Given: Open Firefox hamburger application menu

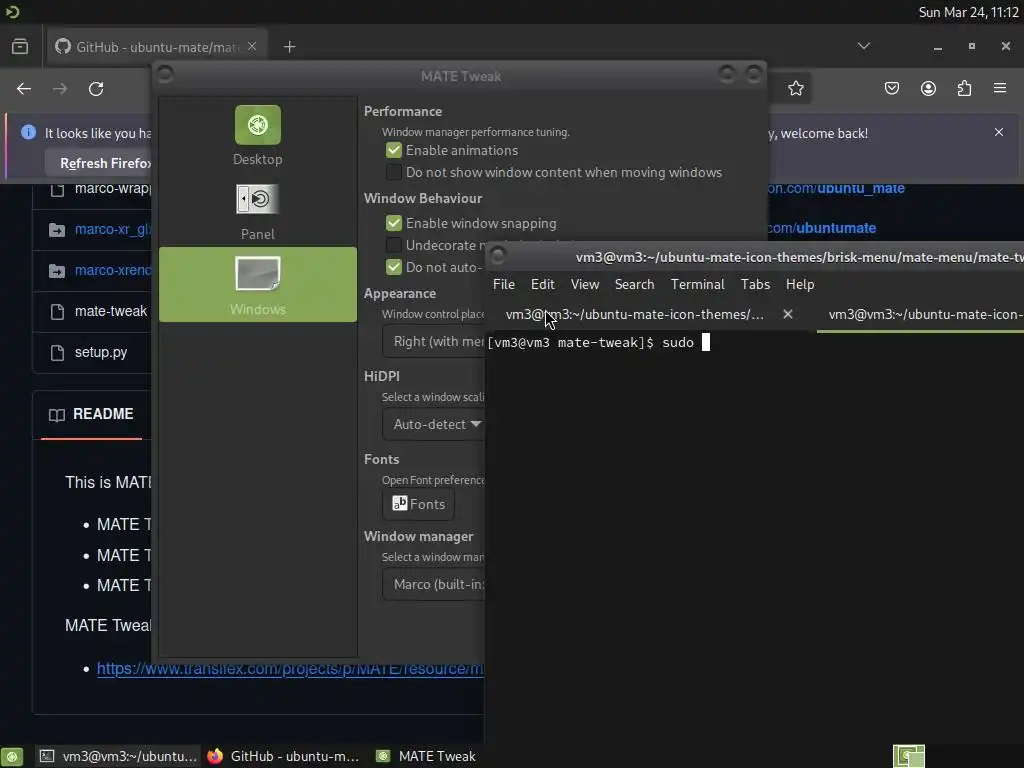Looking at the screenshot, I should pyautogui.click(x=1000, y=88).
